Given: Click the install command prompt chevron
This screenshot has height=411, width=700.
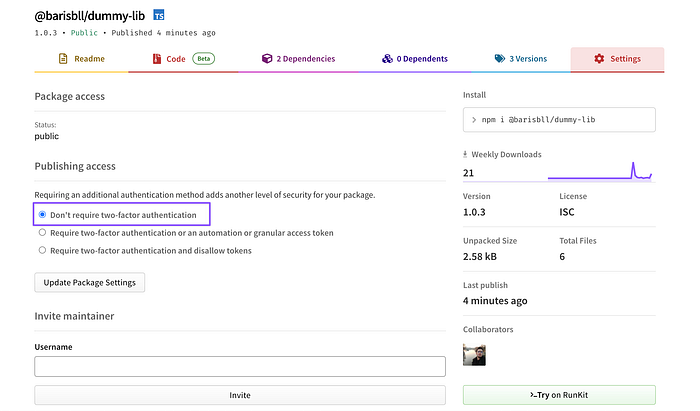Looking at the screenshot, I should pyautogui.click(x=474, y=120).
